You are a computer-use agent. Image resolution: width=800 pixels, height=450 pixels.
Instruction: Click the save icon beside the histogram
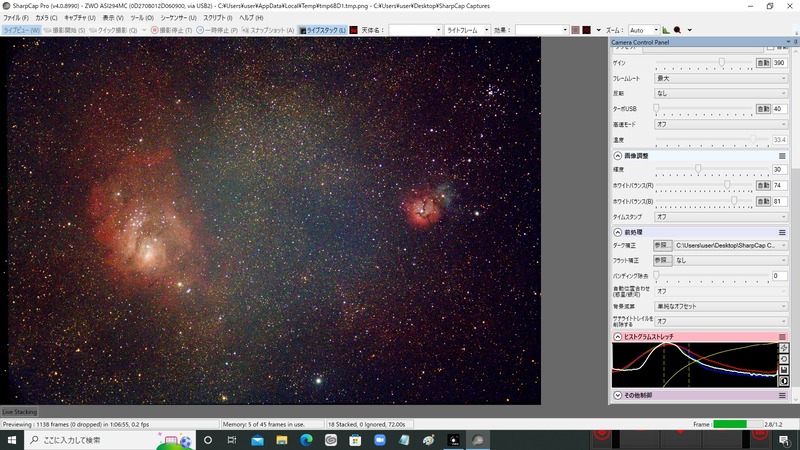pos(784,370)
